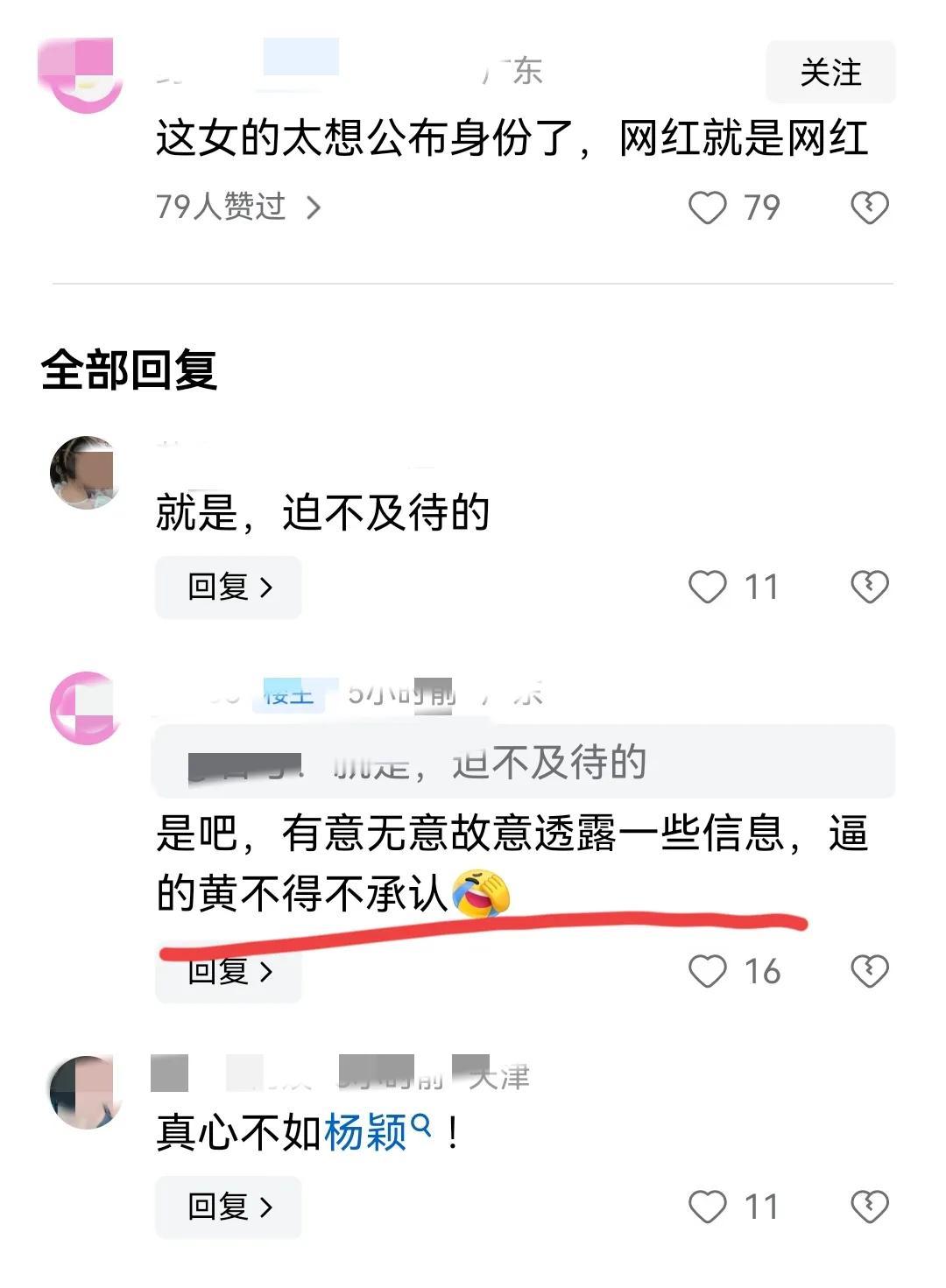The height and width of the screenshot is (1288, 946).
Task: Like the top comment with 79 likes
Action: 708,208
